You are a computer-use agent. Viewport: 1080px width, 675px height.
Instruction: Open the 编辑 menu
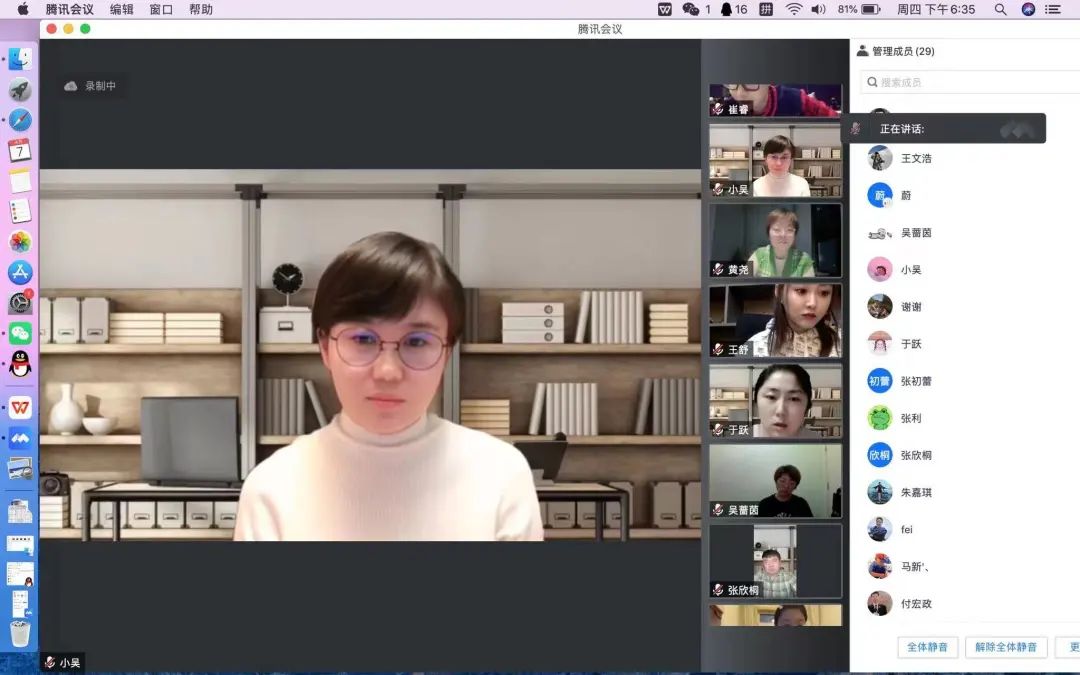[122, 9]
